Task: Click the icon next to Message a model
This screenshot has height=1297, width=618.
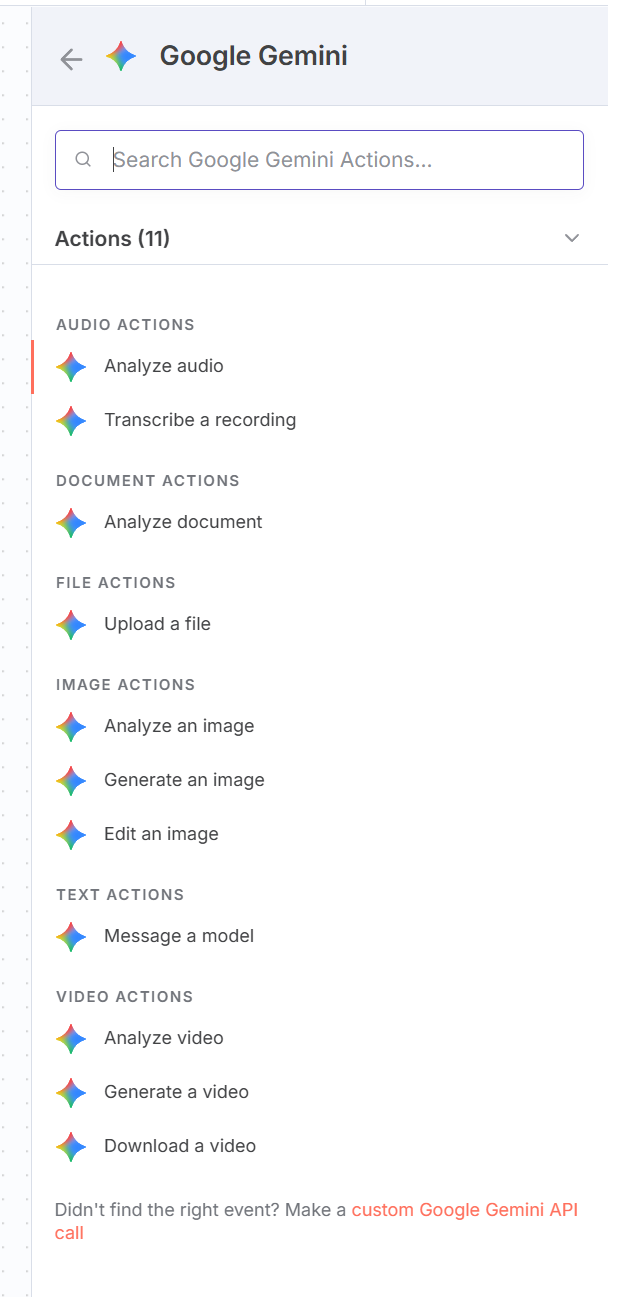Action: pyautogui.click(x=71, y=937)
